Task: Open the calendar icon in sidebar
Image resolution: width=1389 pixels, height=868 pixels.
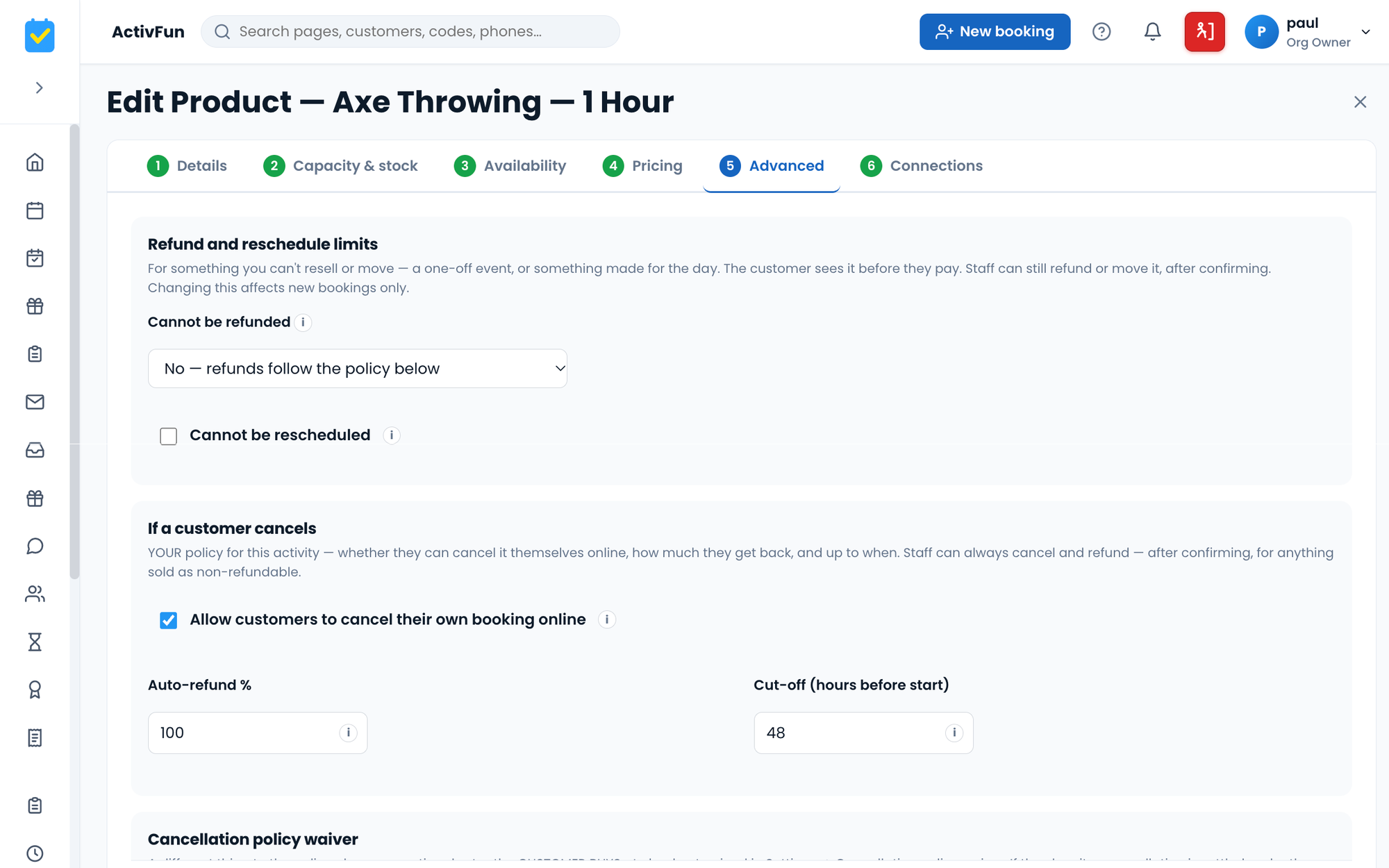Action: click(x=35, y=210)
